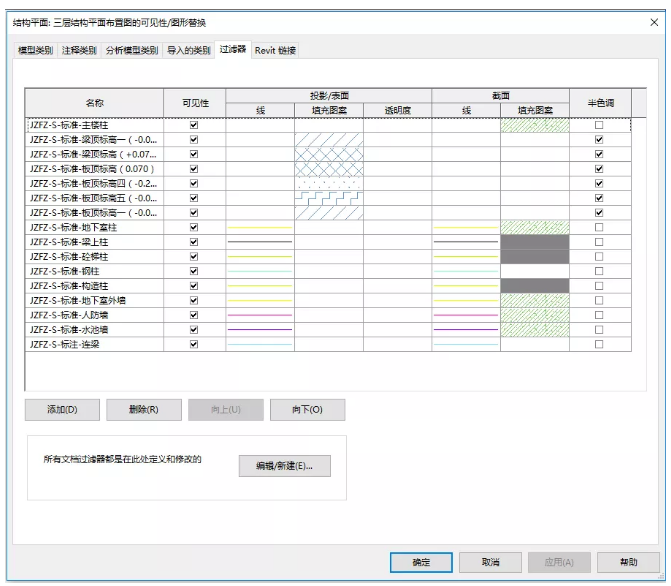Click the 半色调 column header
The image size is (671, 586).
600,103
